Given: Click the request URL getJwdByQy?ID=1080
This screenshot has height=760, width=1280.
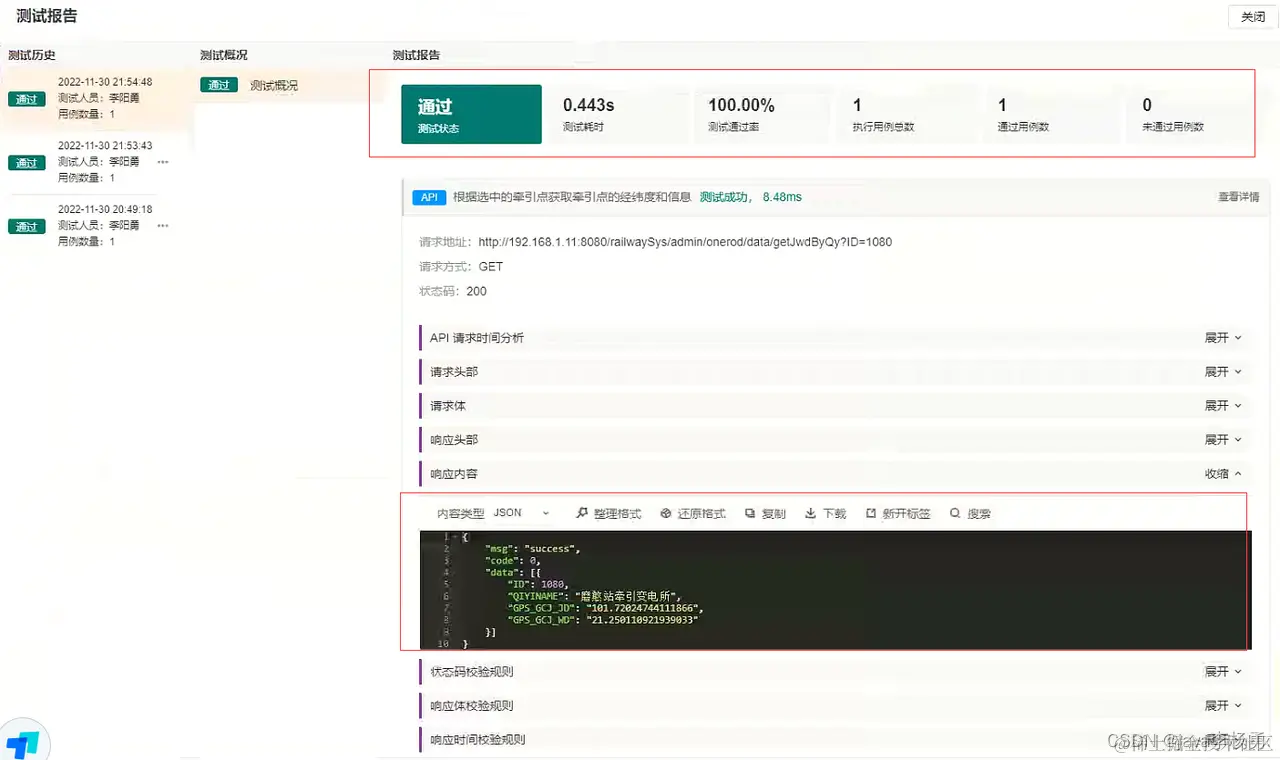Looking at the screenshot, I should coord(685,243).
